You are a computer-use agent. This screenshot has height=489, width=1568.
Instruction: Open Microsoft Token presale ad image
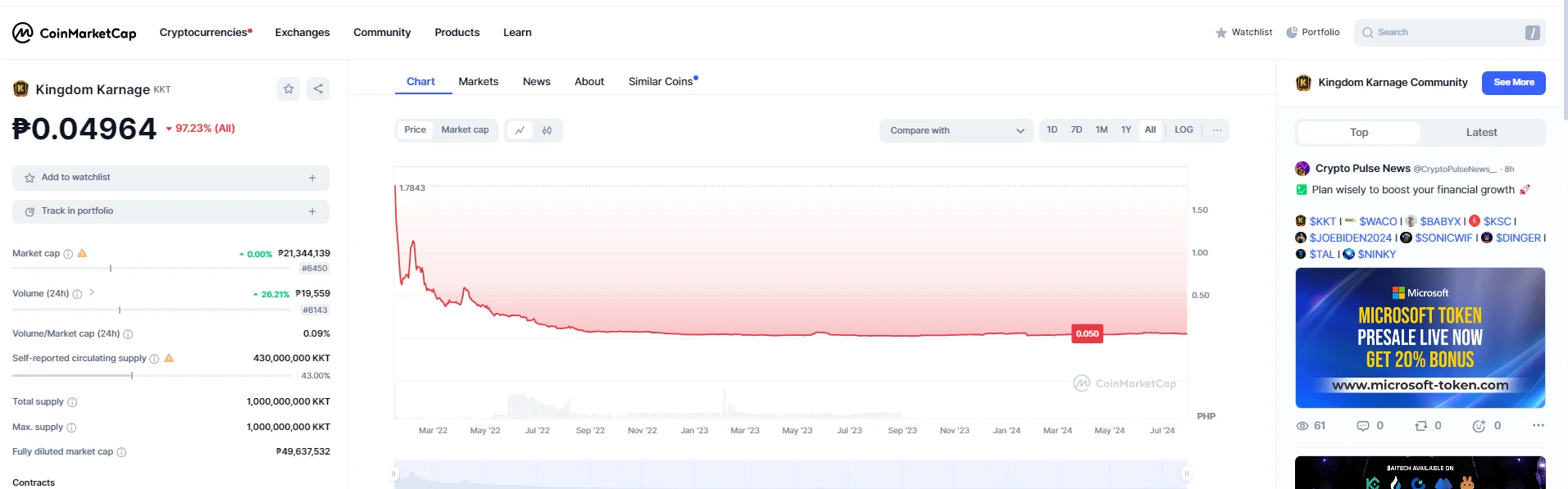click(1420, 337)
